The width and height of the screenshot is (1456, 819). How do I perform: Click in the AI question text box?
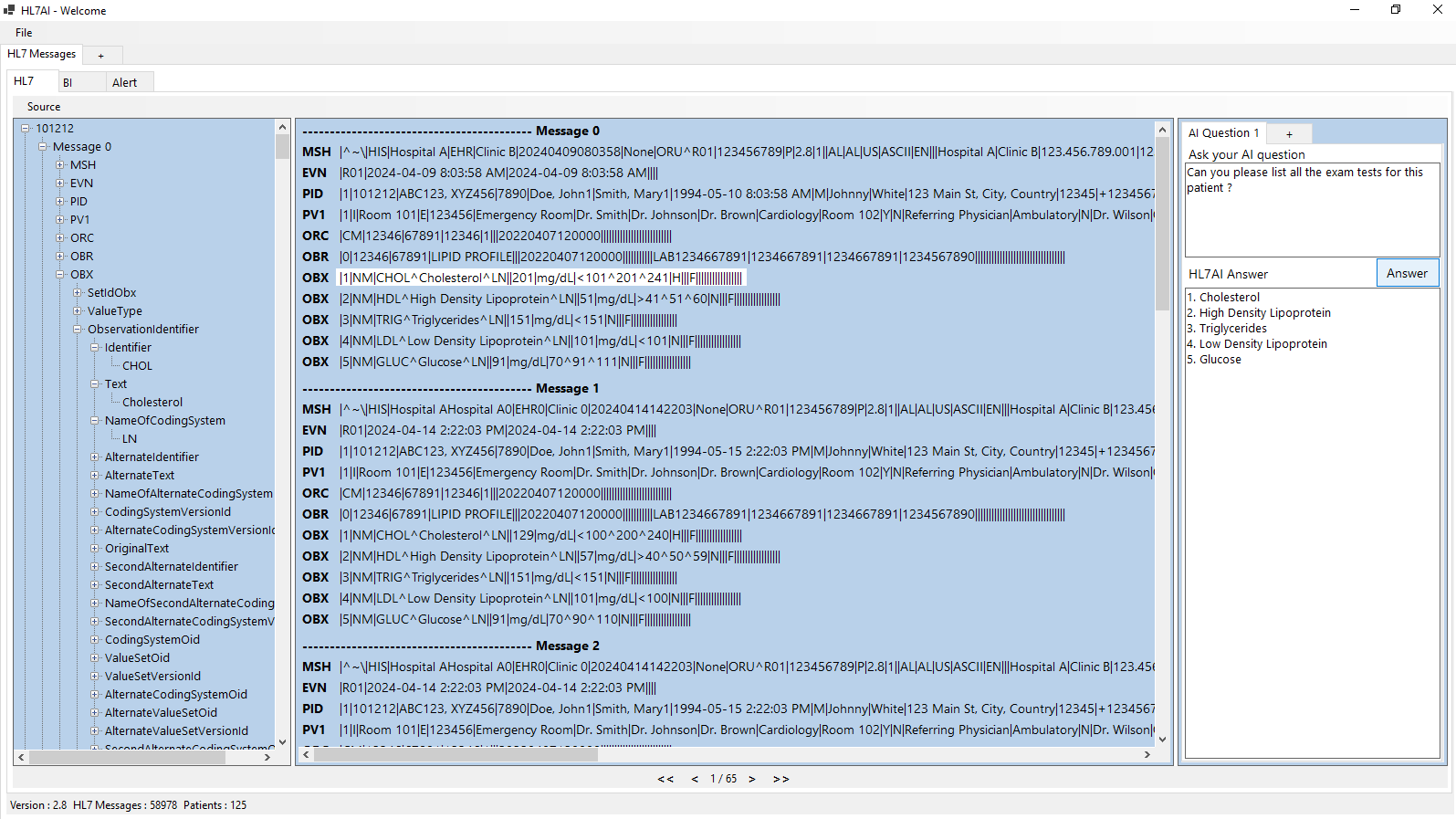click(1312, 210)
